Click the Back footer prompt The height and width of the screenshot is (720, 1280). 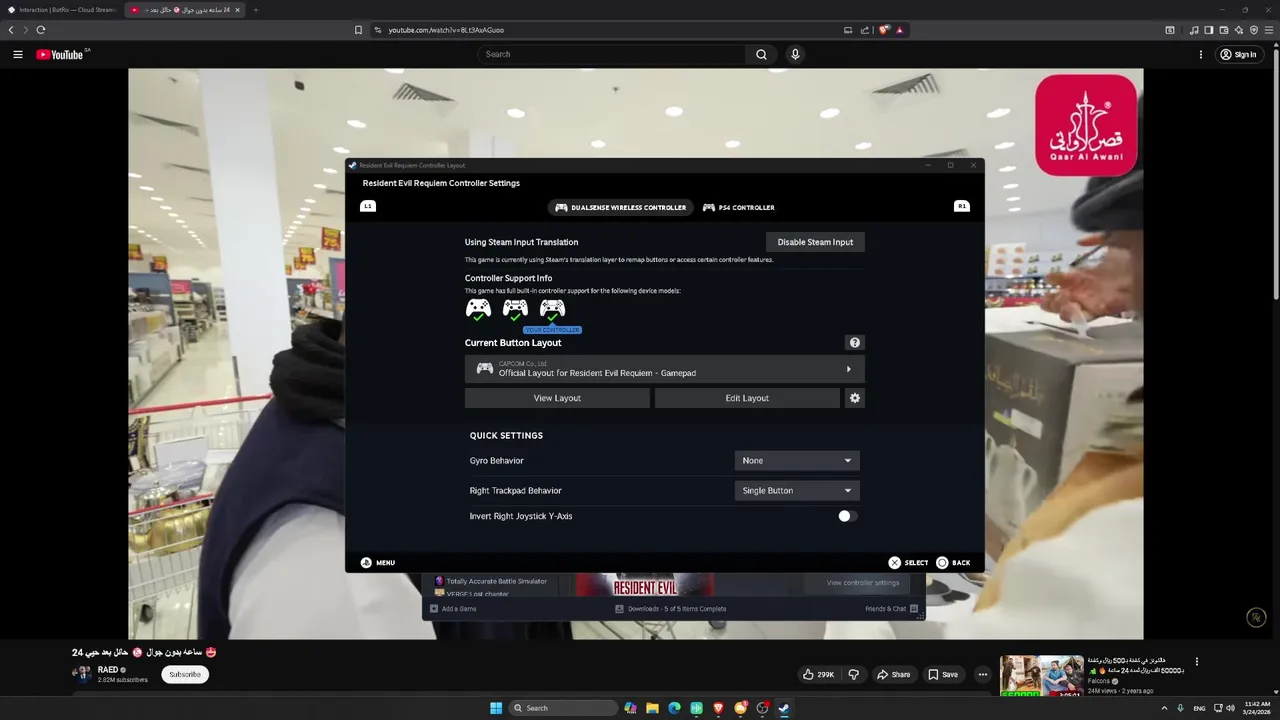click(954, 563)
